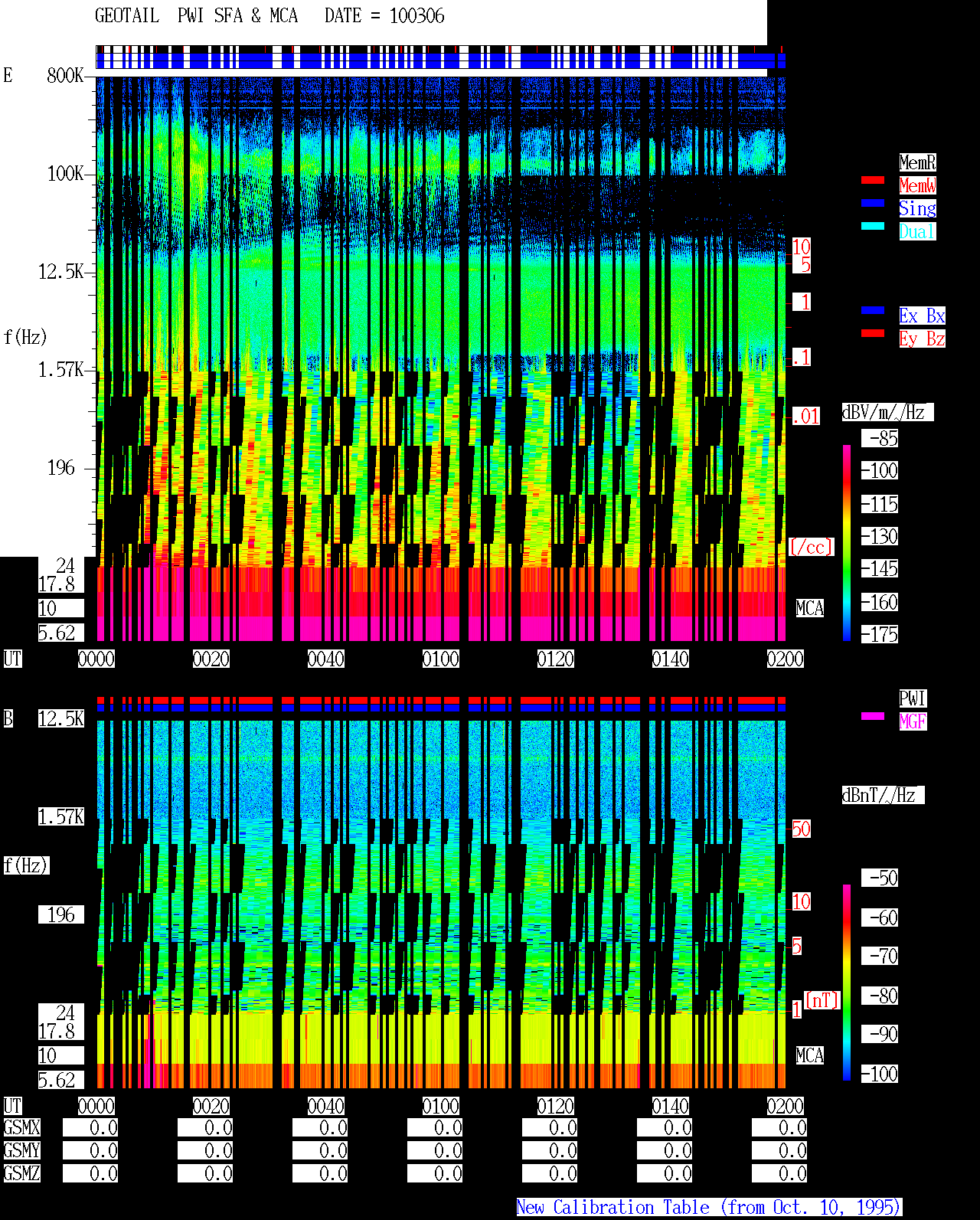This screenshot has width=980, height=1220.
Task: Select the -60 color scale value
Action: pos(880,917)
